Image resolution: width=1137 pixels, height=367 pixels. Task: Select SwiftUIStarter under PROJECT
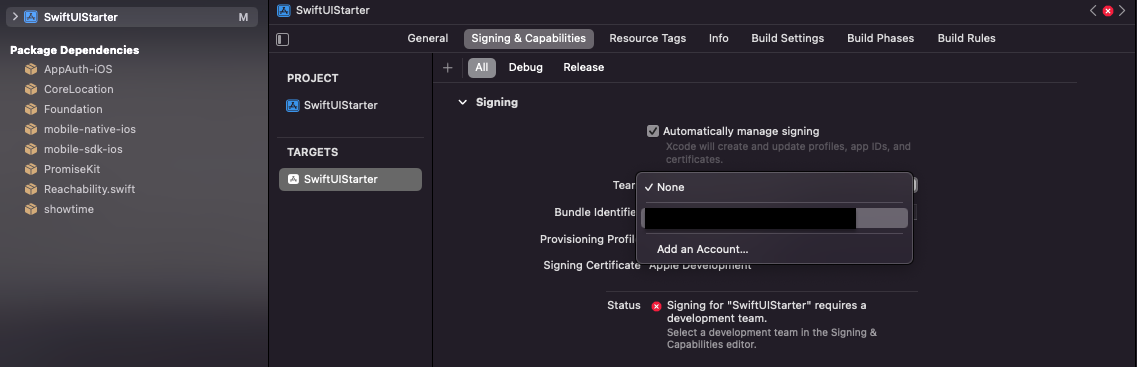(x=340, y=105)
